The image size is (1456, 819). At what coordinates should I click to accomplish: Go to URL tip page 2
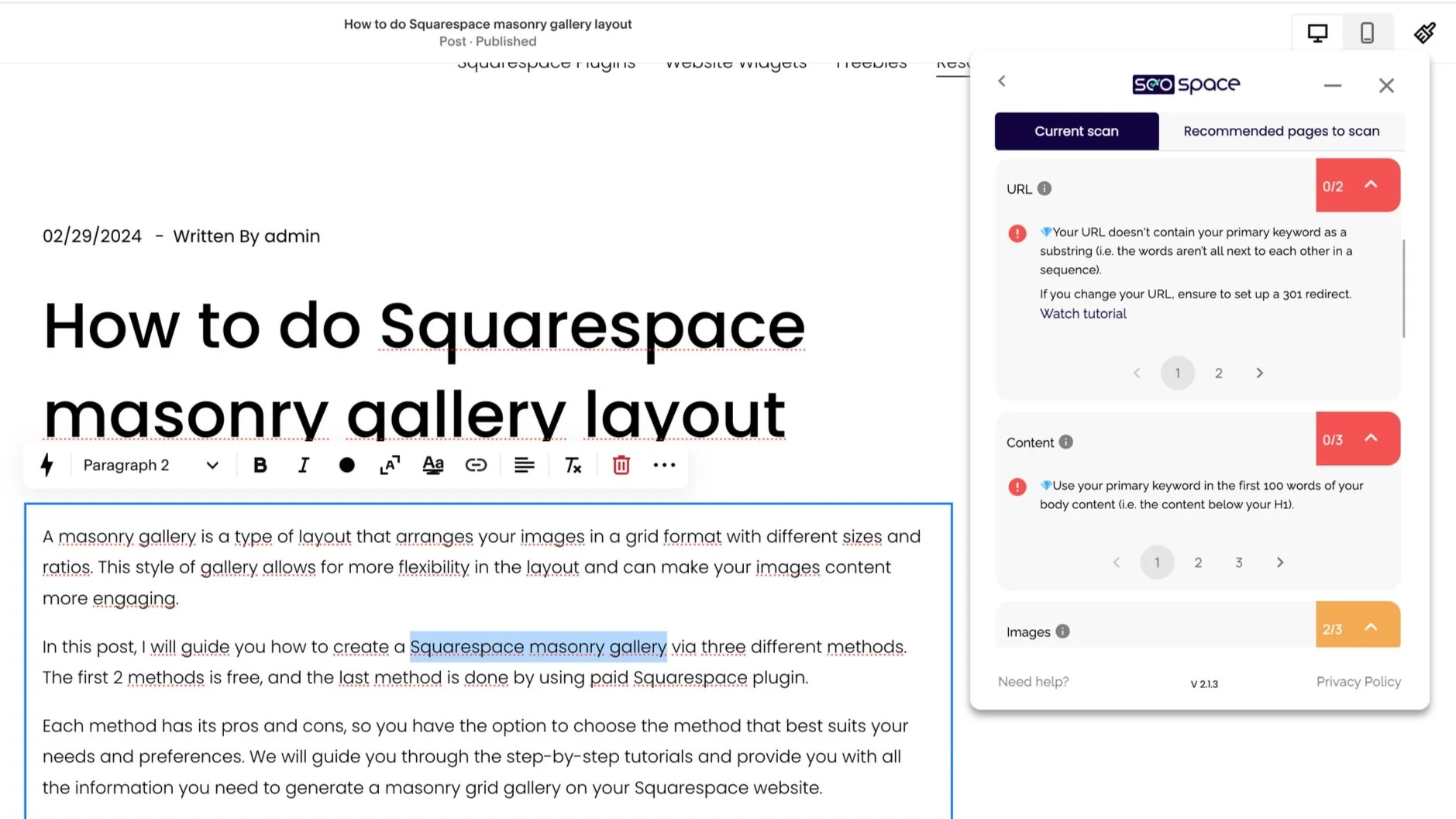tap(1219, 373)
